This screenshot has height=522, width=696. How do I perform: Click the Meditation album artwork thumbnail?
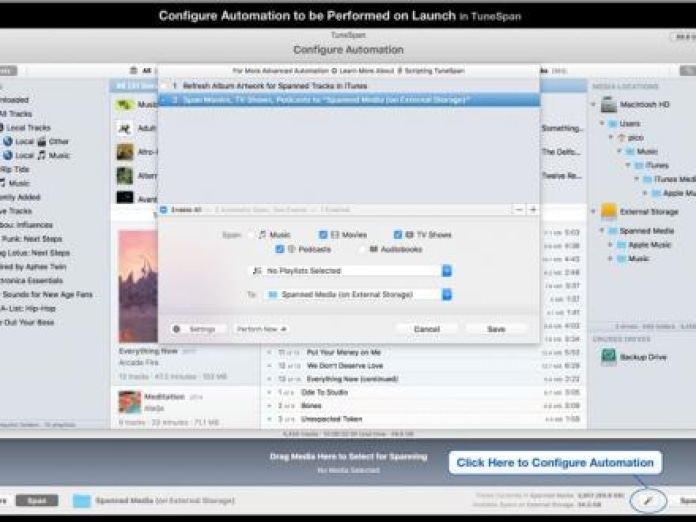click(x=130, y=401)
